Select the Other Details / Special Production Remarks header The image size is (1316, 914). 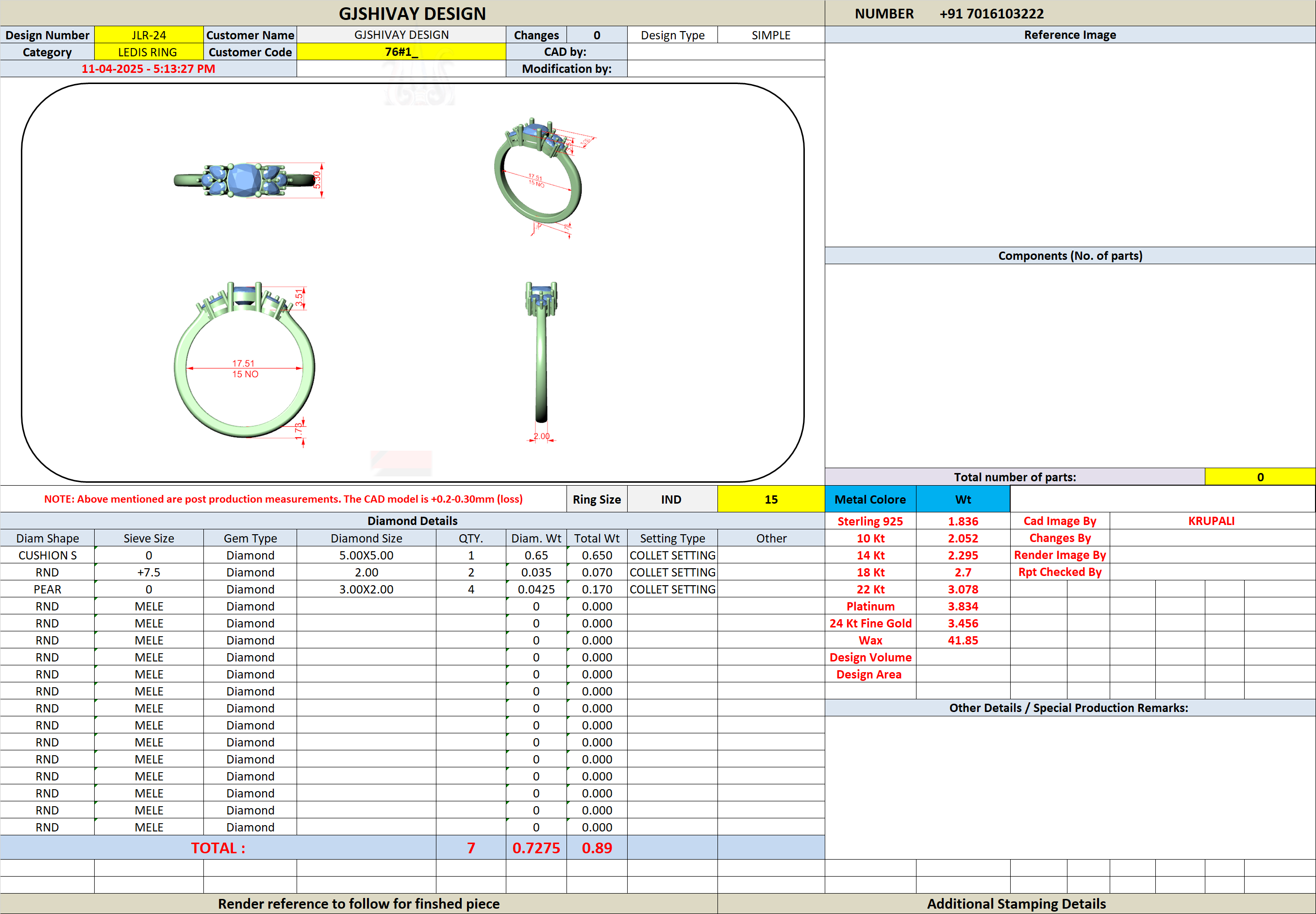1069,708
